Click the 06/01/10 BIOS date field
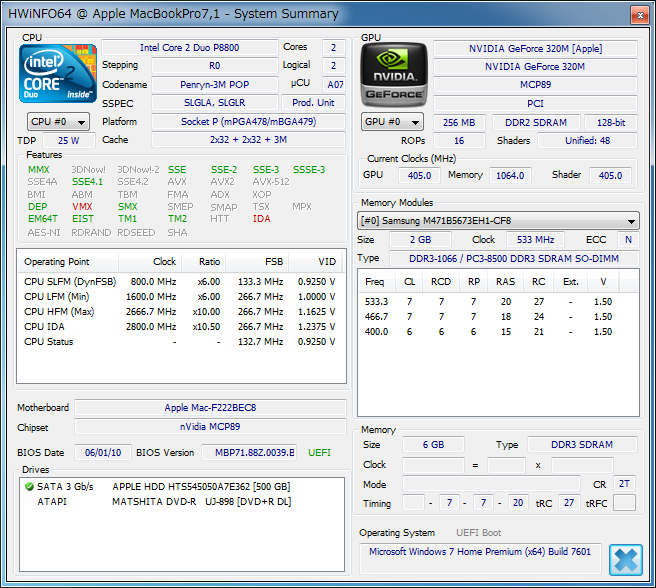Image resolution: width=656 pixels, height=588 pixels. click(103, 453)
